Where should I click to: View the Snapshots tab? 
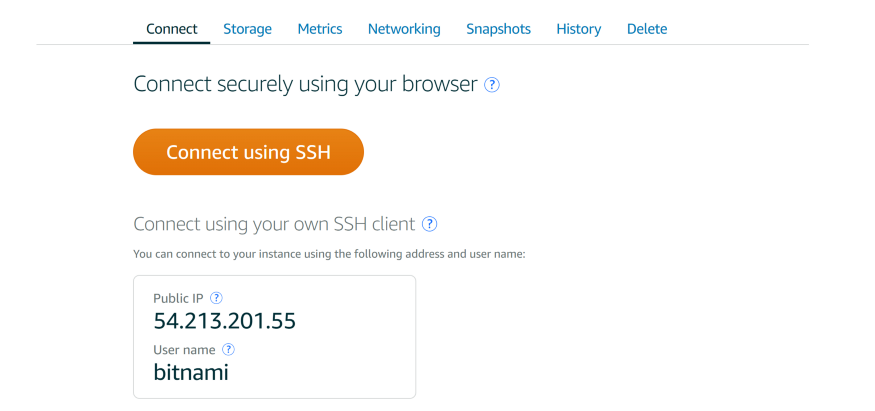(498, 29)
